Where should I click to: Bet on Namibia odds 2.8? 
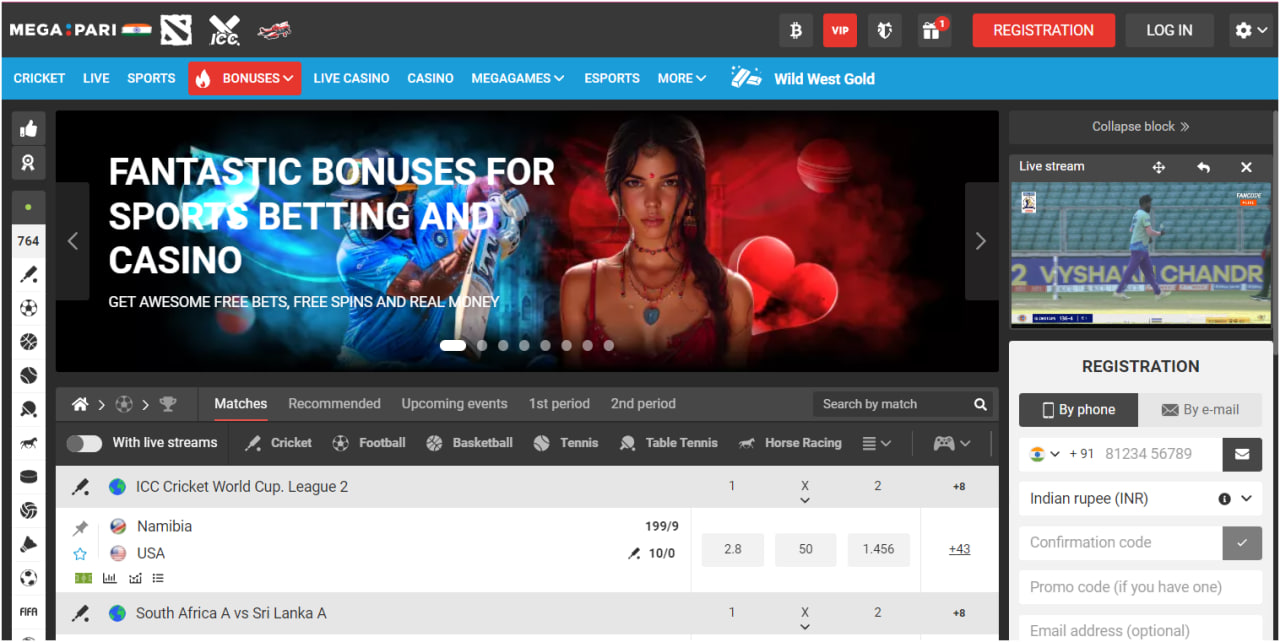point(733,550)
